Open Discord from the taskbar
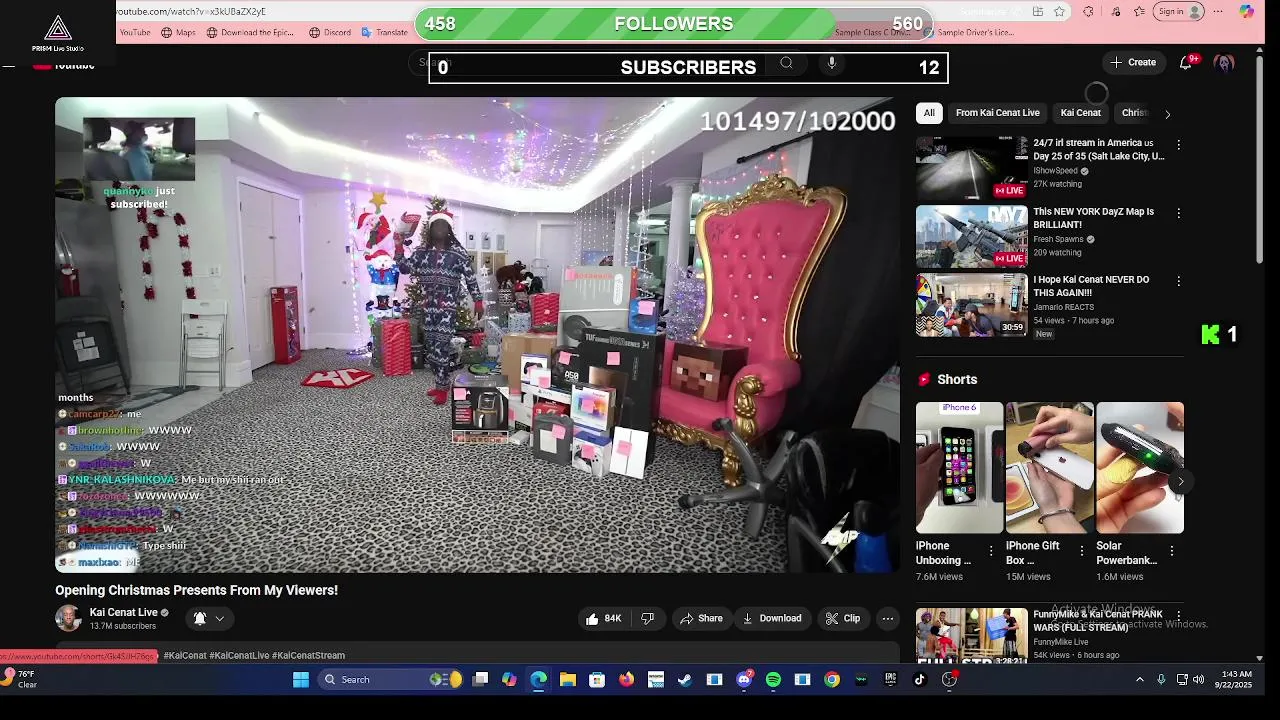Screen dimensions: 1280x720 744,679
